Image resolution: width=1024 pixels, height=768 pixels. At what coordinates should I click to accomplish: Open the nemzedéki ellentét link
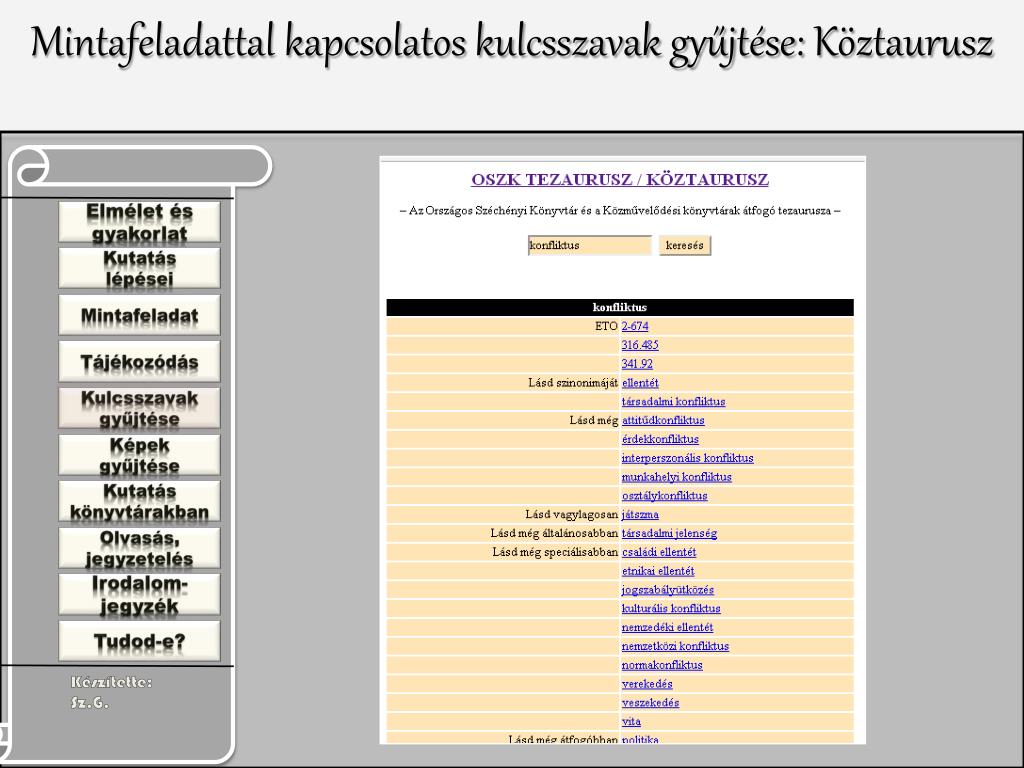667,628
